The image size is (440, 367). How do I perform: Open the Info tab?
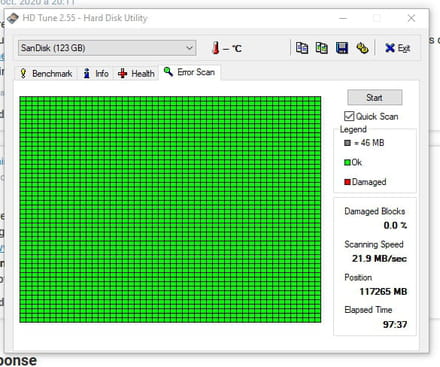coord(96,73)
